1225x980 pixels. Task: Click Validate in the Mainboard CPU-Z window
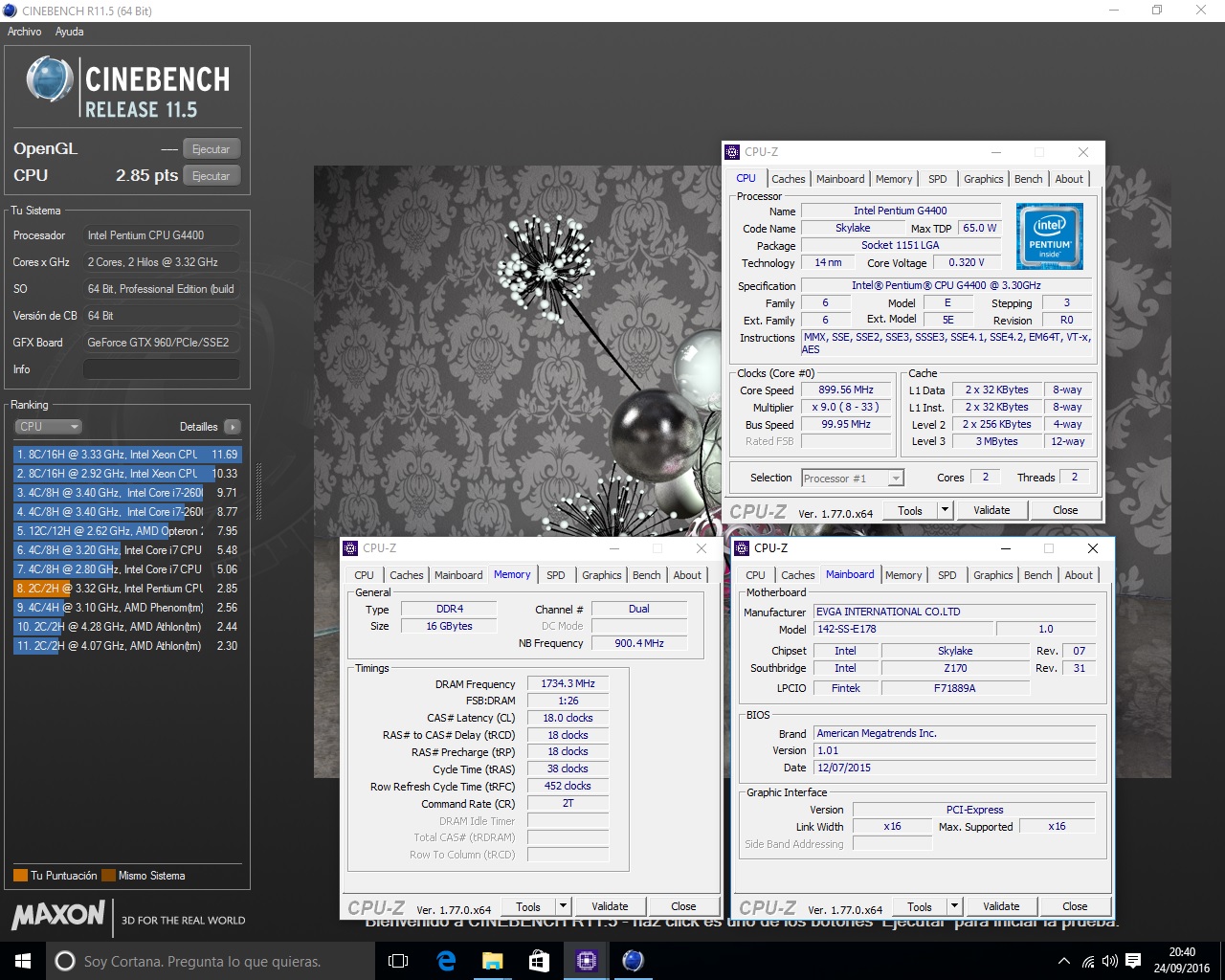pyautogui.click(x=1001, y=906)
